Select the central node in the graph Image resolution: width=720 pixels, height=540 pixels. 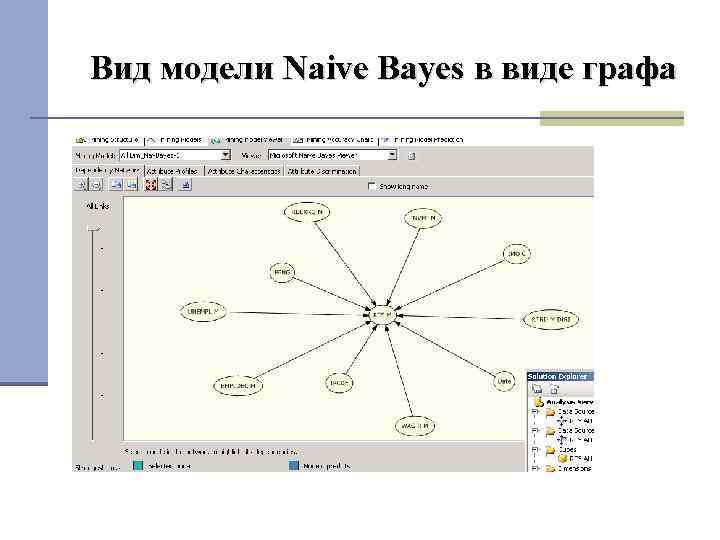pyautogui.click(x=382, y=315)
